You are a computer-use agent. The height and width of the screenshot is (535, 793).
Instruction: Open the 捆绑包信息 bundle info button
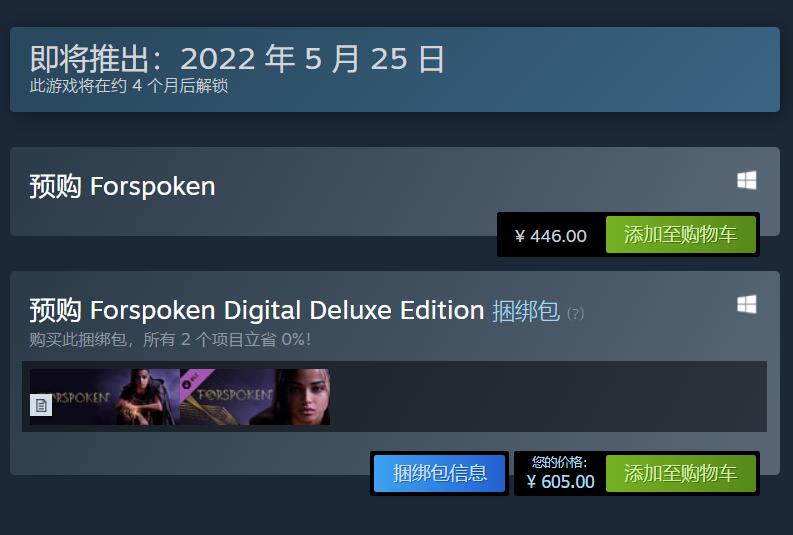pos(440,473)
